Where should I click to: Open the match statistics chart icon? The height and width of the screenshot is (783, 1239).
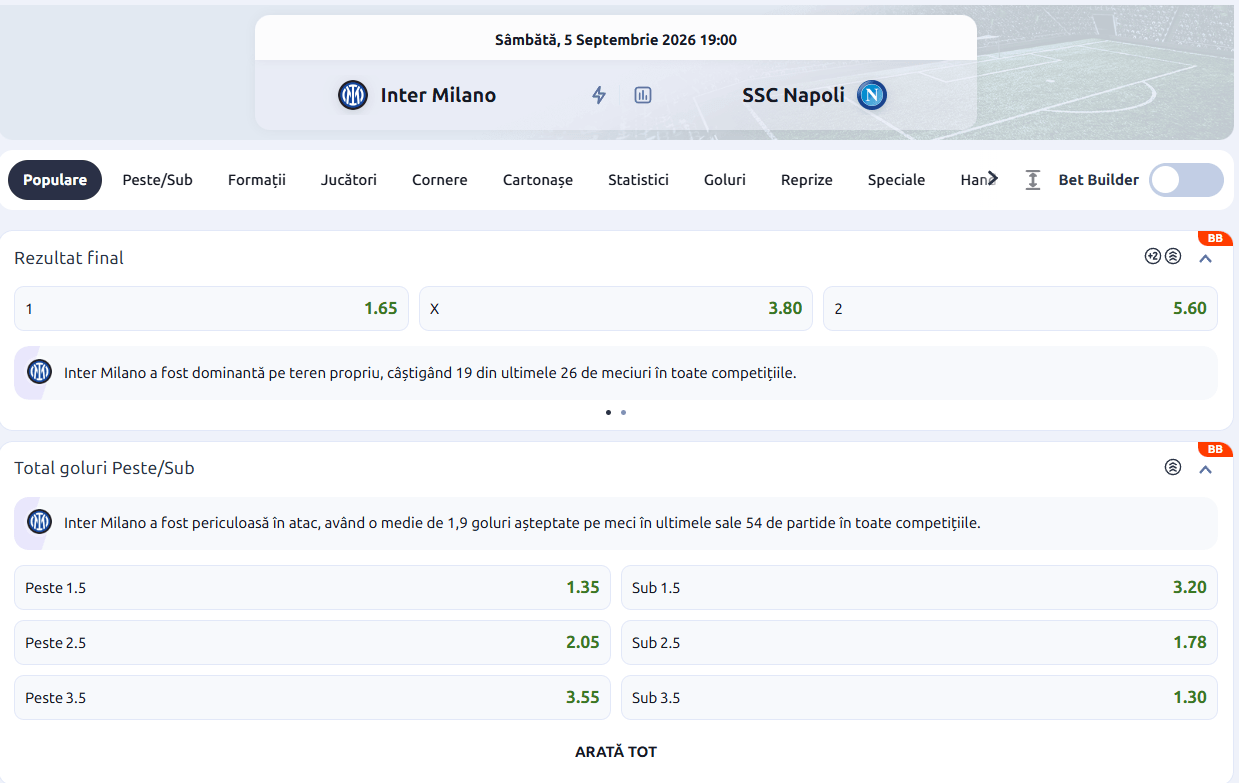point(643,95)
